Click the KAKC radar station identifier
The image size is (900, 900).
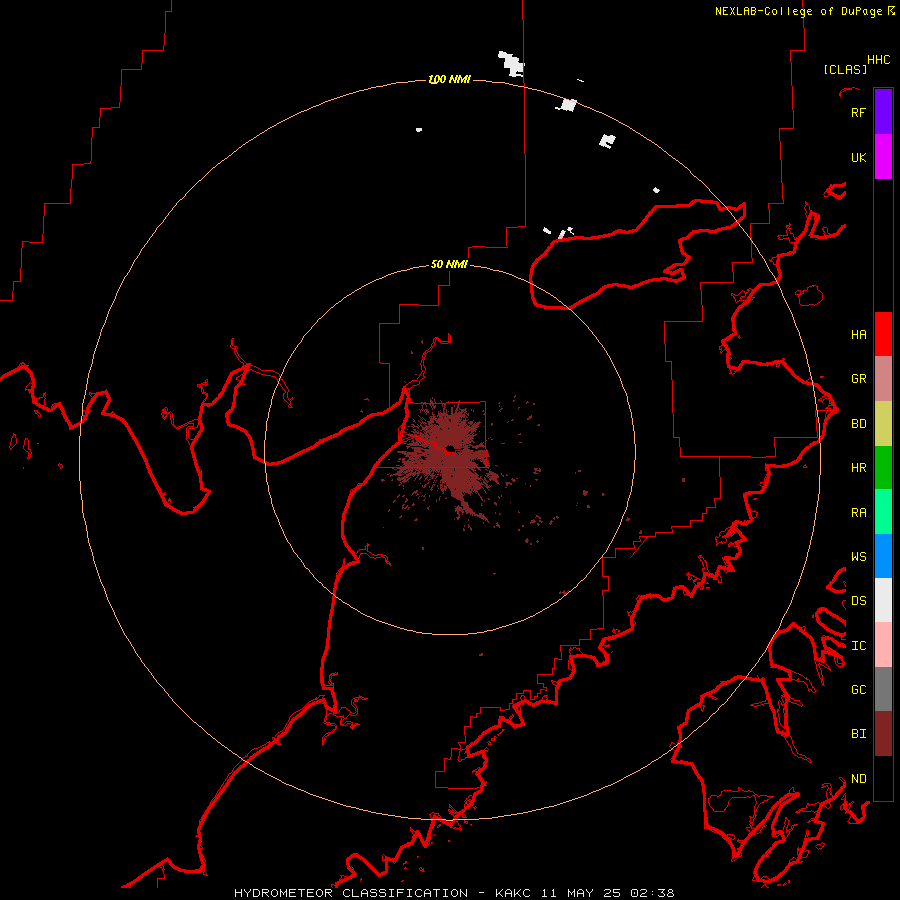513,893
